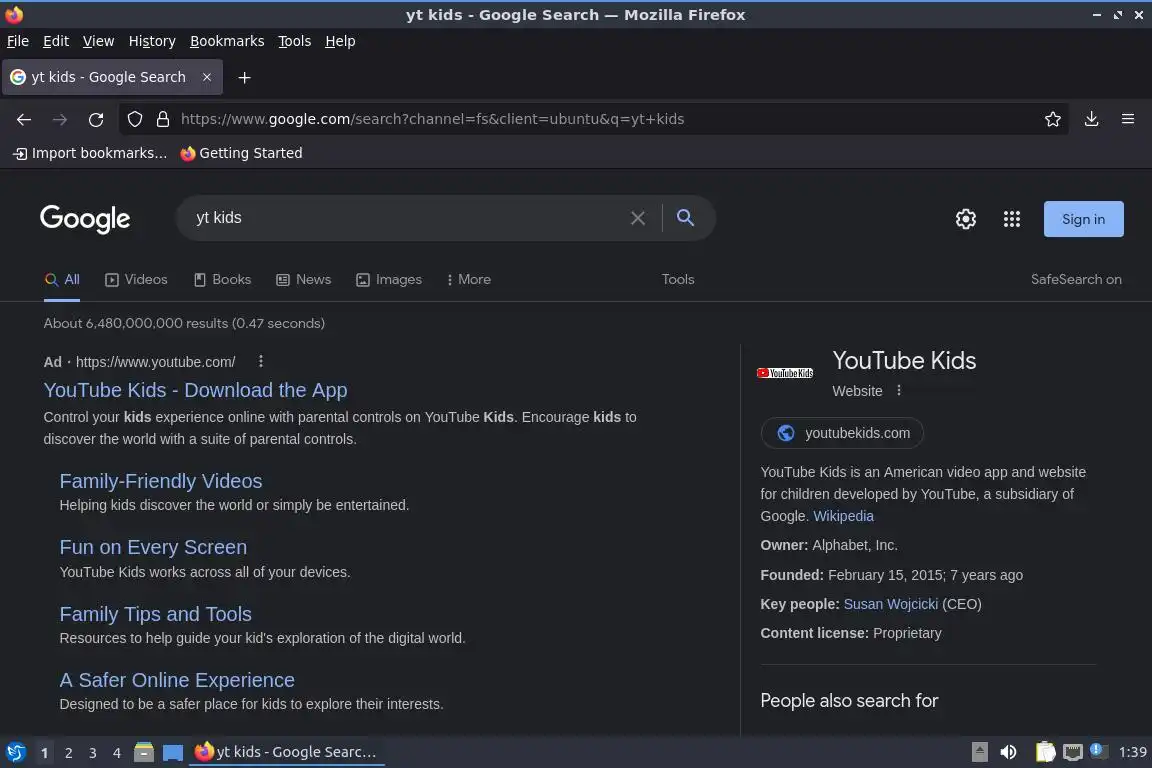
Task: Click the removable media tray icon
Action: point(979,752)
